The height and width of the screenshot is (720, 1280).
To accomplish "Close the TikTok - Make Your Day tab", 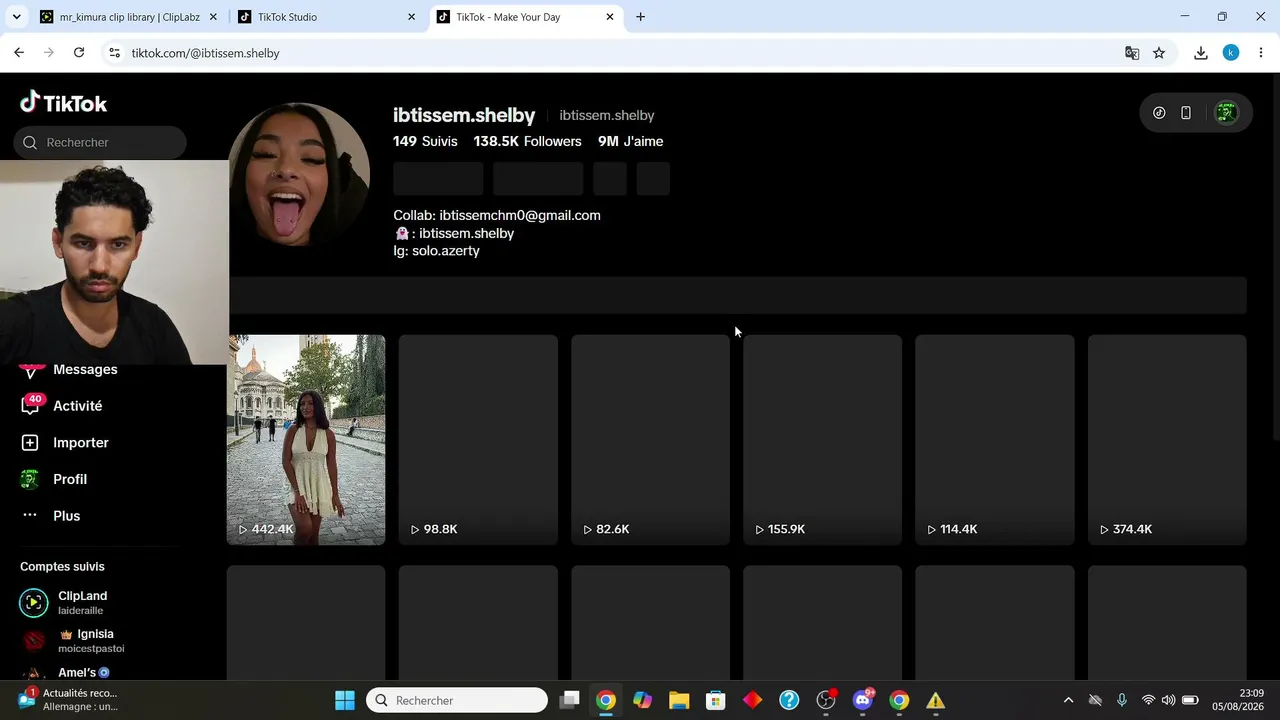I will 610,17.
